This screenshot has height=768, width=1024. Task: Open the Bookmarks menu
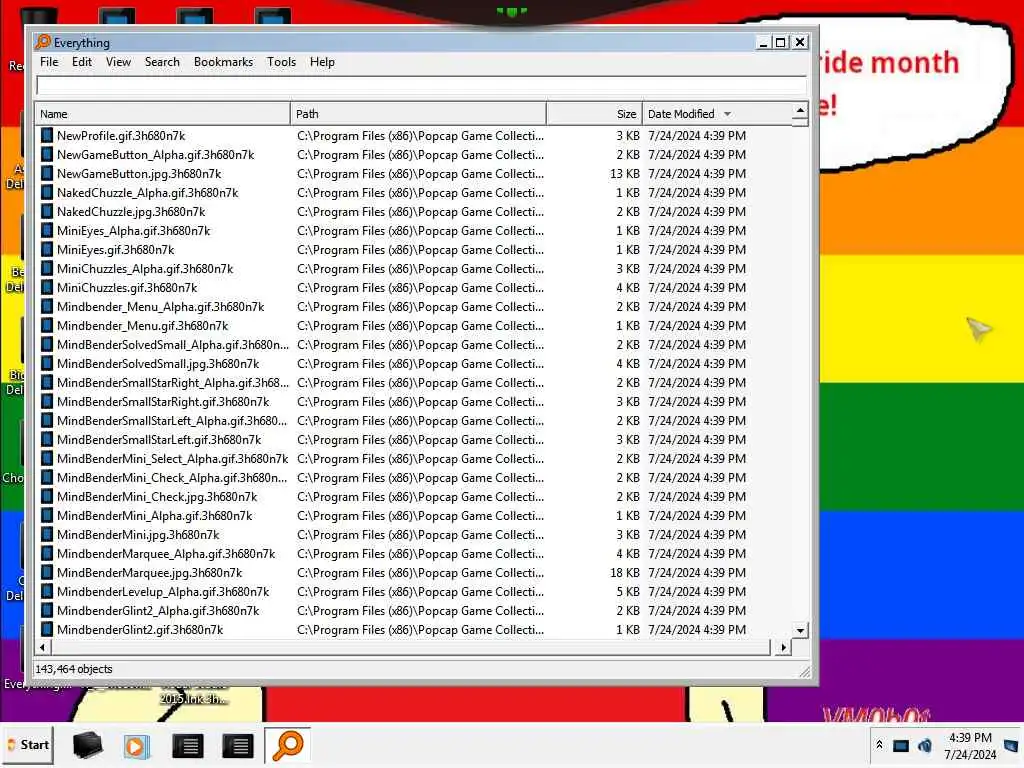[223, 62]
